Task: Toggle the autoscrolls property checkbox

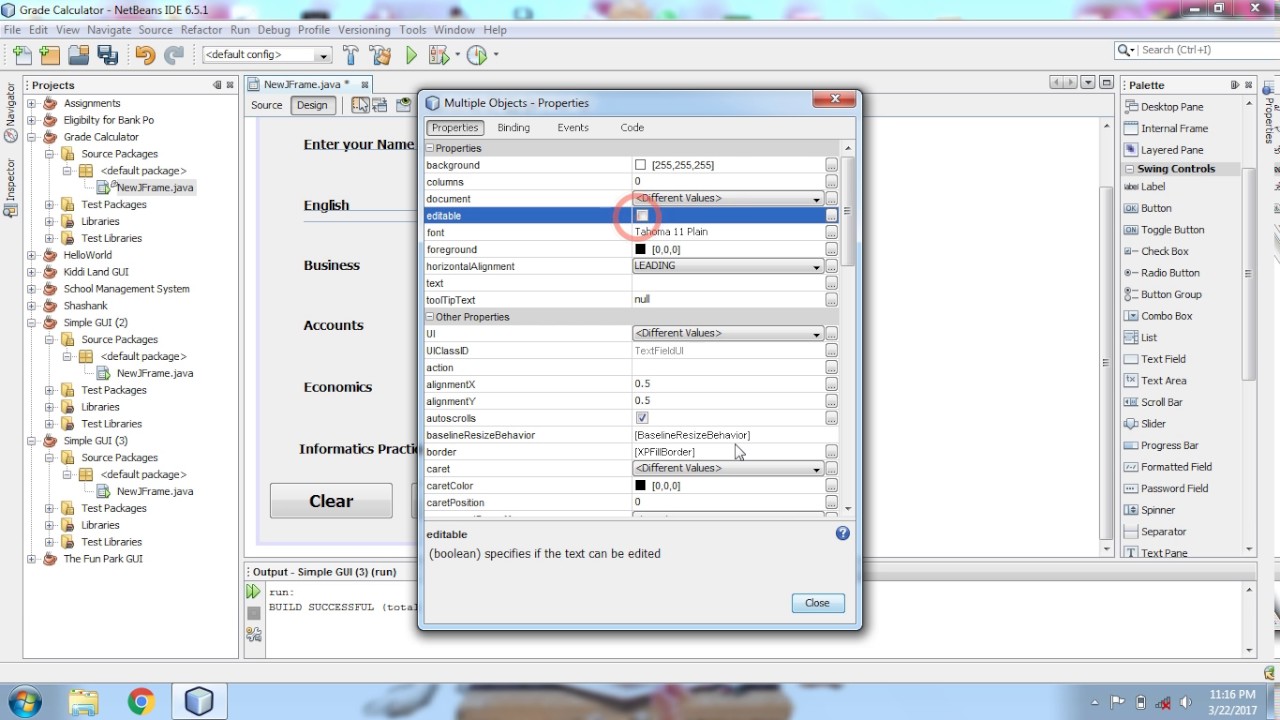Action: pyautogui.click(x=642, y=418)
